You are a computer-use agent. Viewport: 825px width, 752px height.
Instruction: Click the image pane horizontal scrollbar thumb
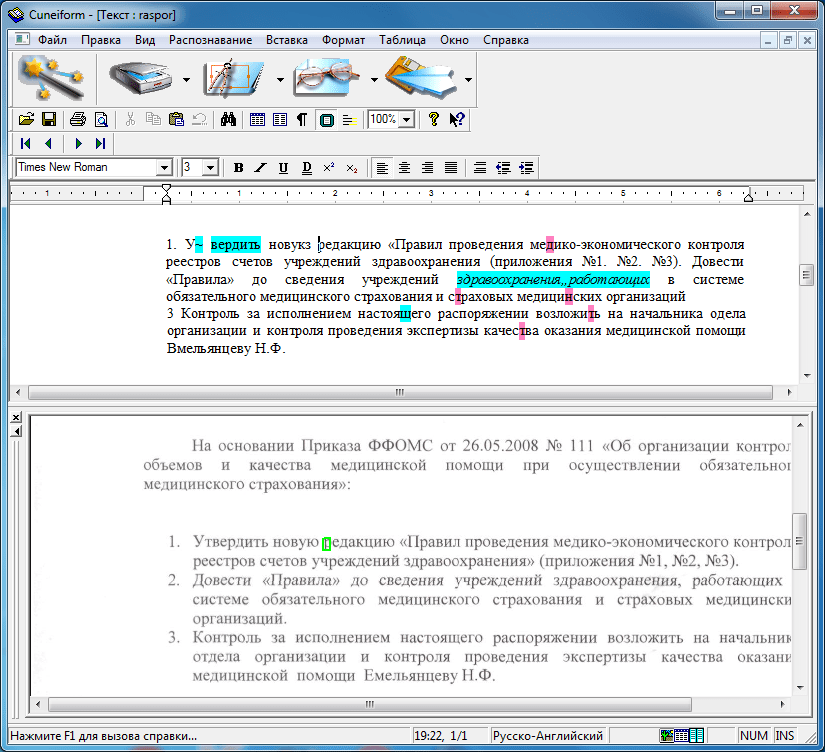(x=370, y=704)
